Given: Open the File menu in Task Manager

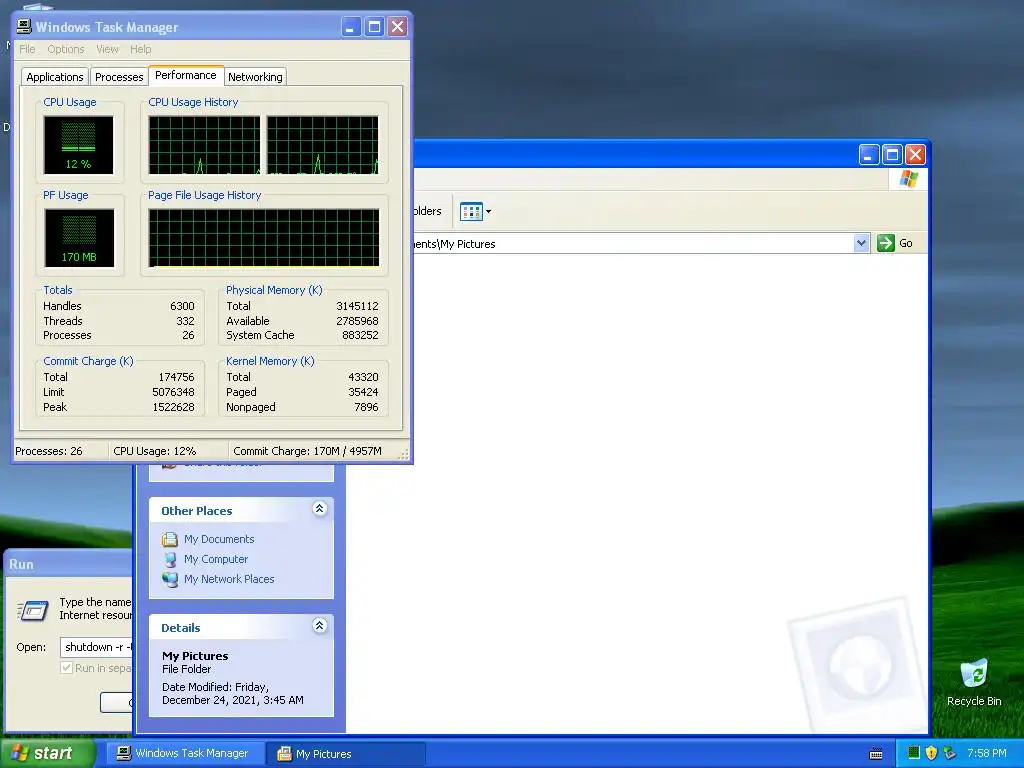Looking at the screenshot, I should (x=27, y=49).
